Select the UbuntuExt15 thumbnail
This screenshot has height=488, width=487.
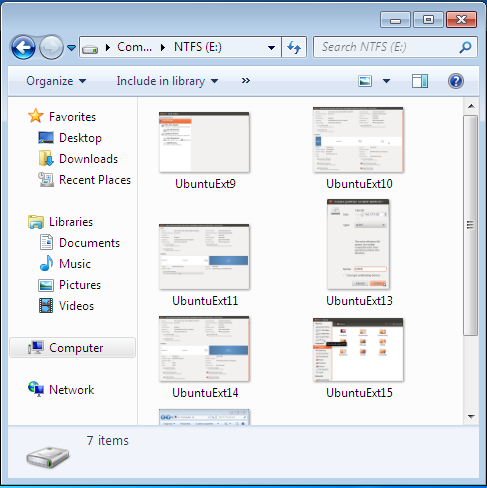tap(358, 350)
